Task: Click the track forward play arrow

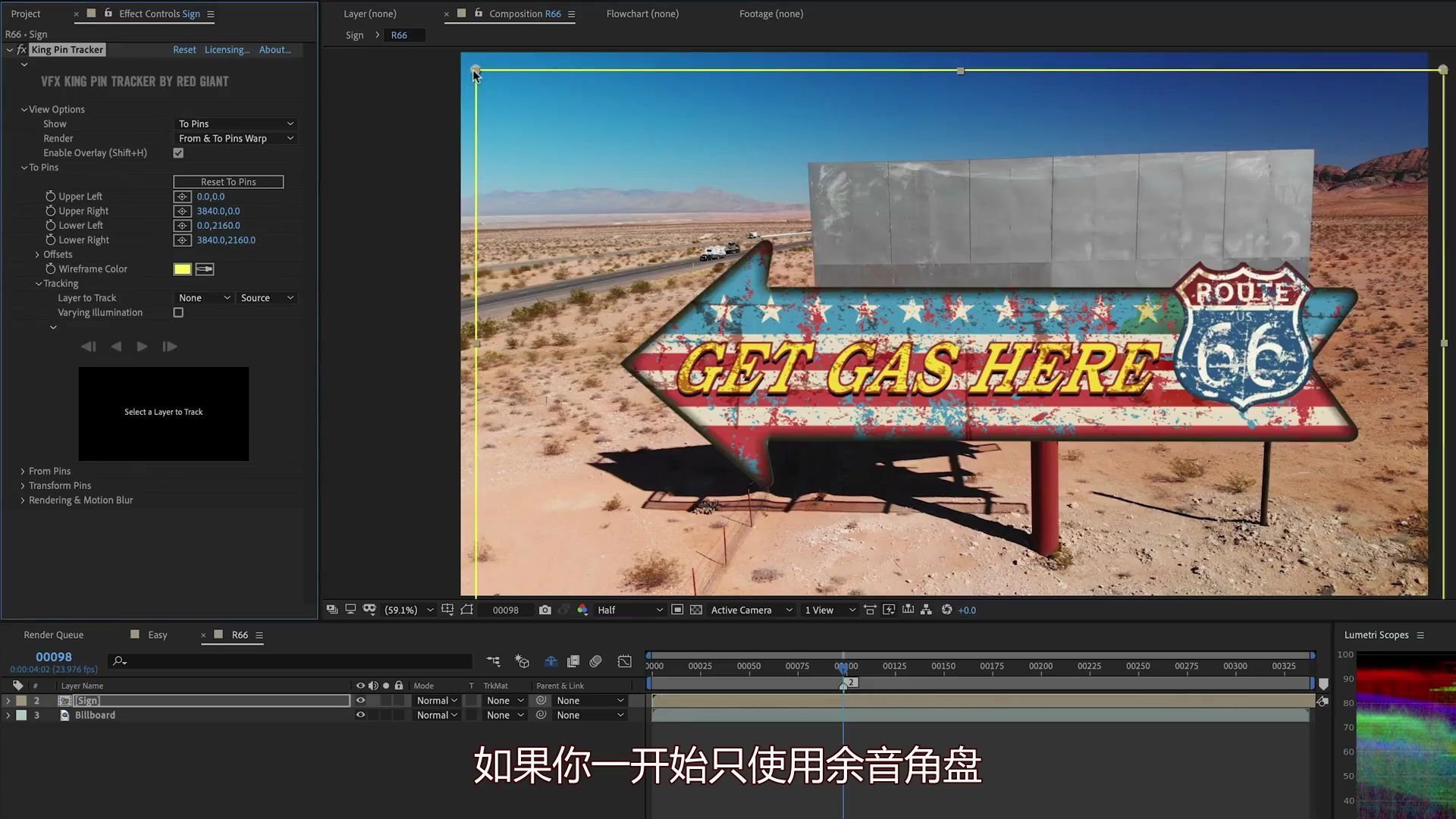Action: click(142, 347)
